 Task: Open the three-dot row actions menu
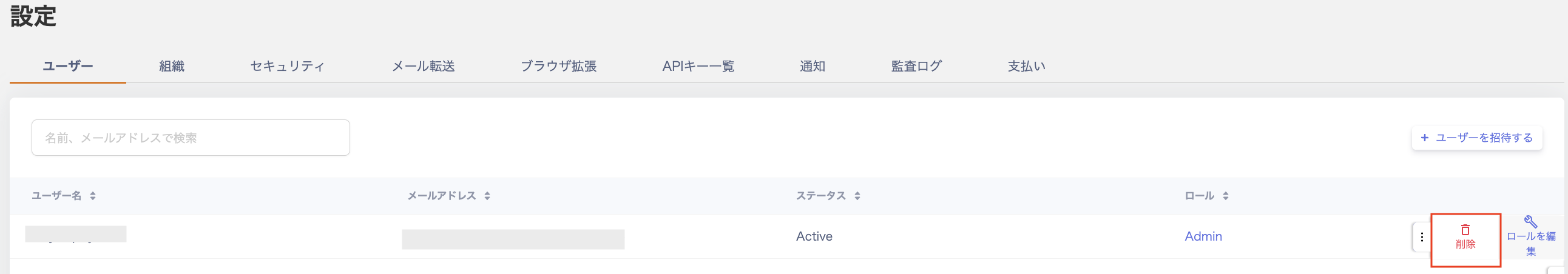[x=1421, y=237]
